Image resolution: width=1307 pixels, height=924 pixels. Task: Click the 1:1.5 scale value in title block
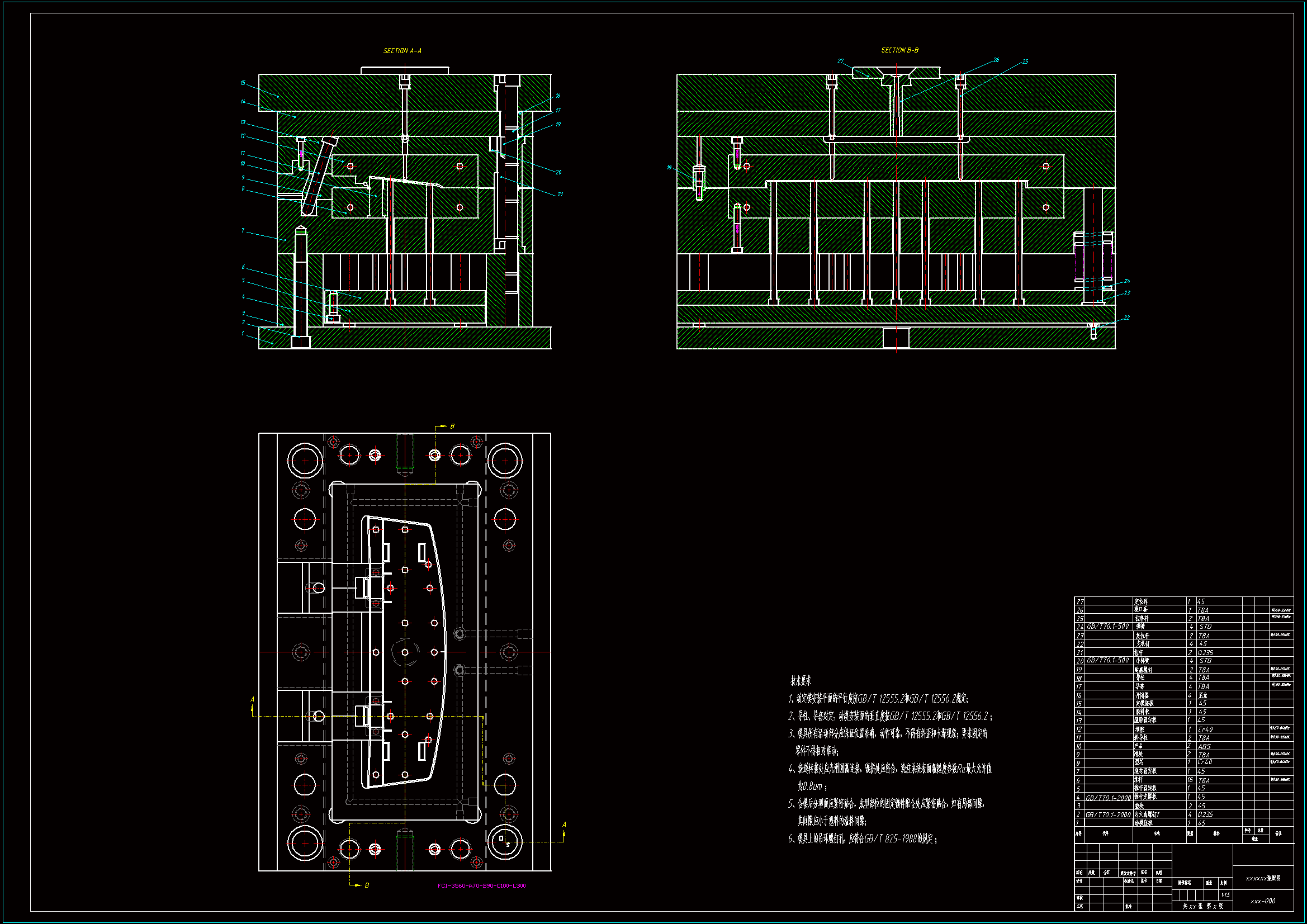[1225, 894]
